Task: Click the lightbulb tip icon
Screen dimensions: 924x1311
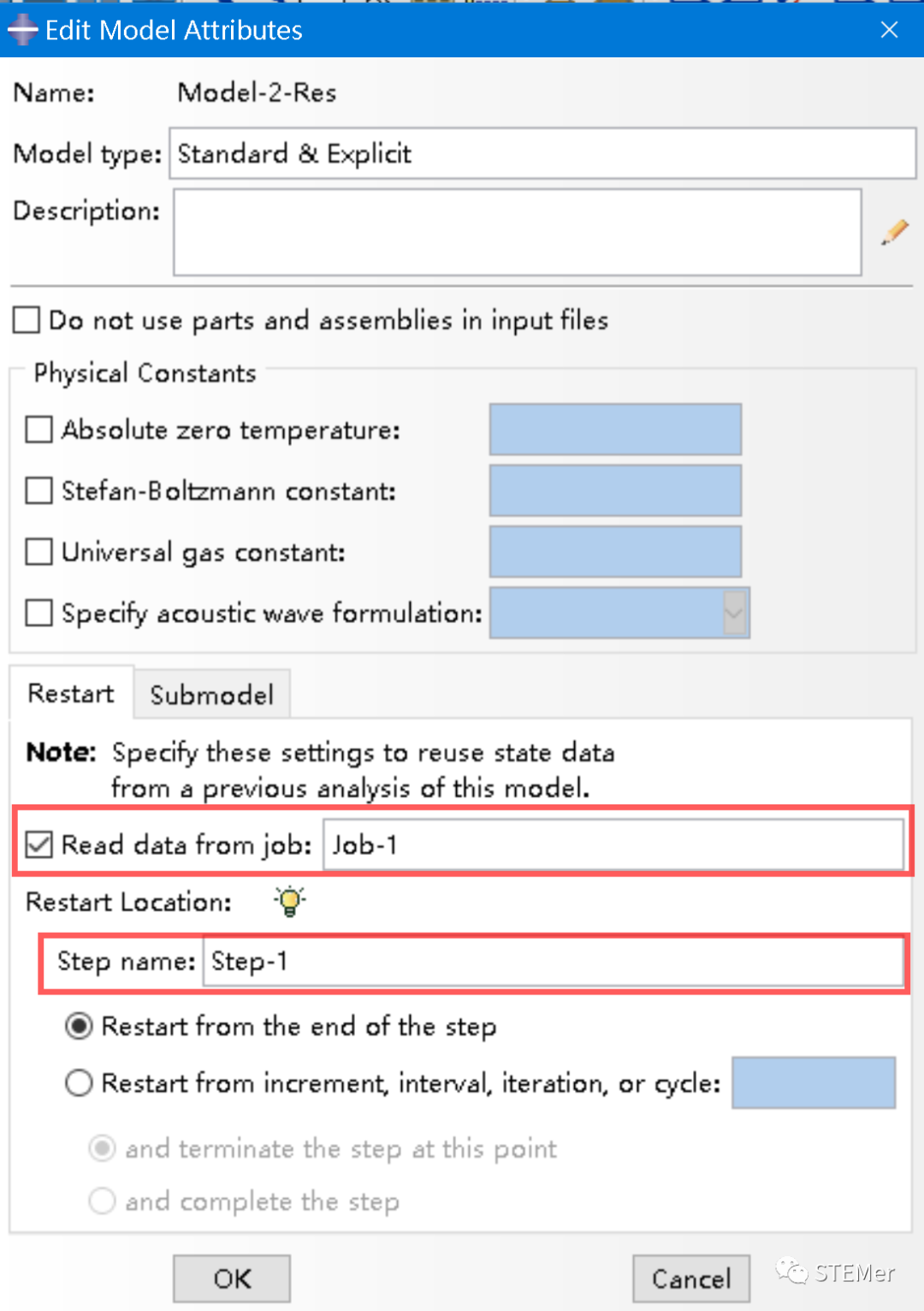Action: point(290,901)
